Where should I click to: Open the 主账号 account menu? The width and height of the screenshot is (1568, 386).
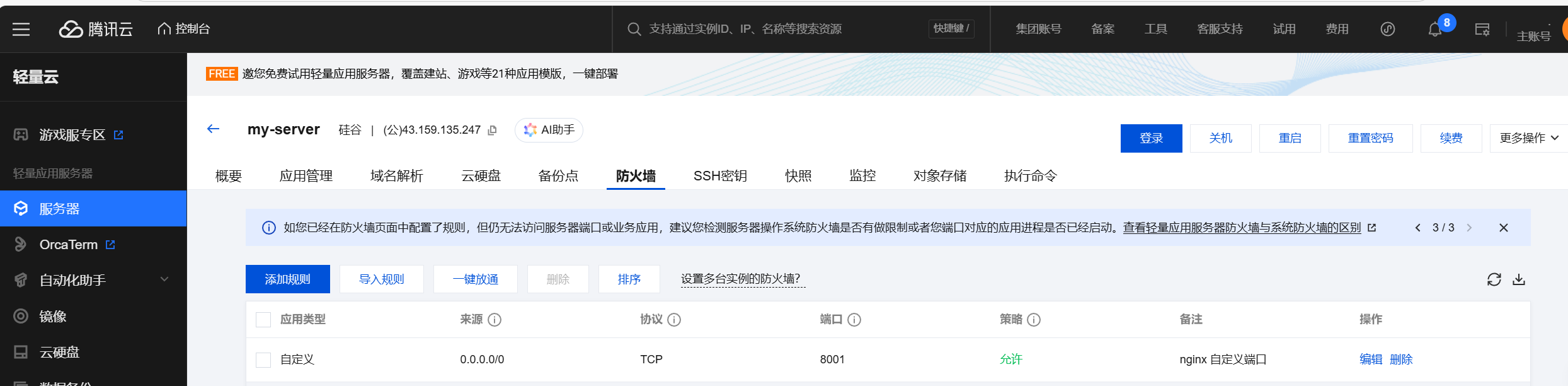coord(1533,36)
